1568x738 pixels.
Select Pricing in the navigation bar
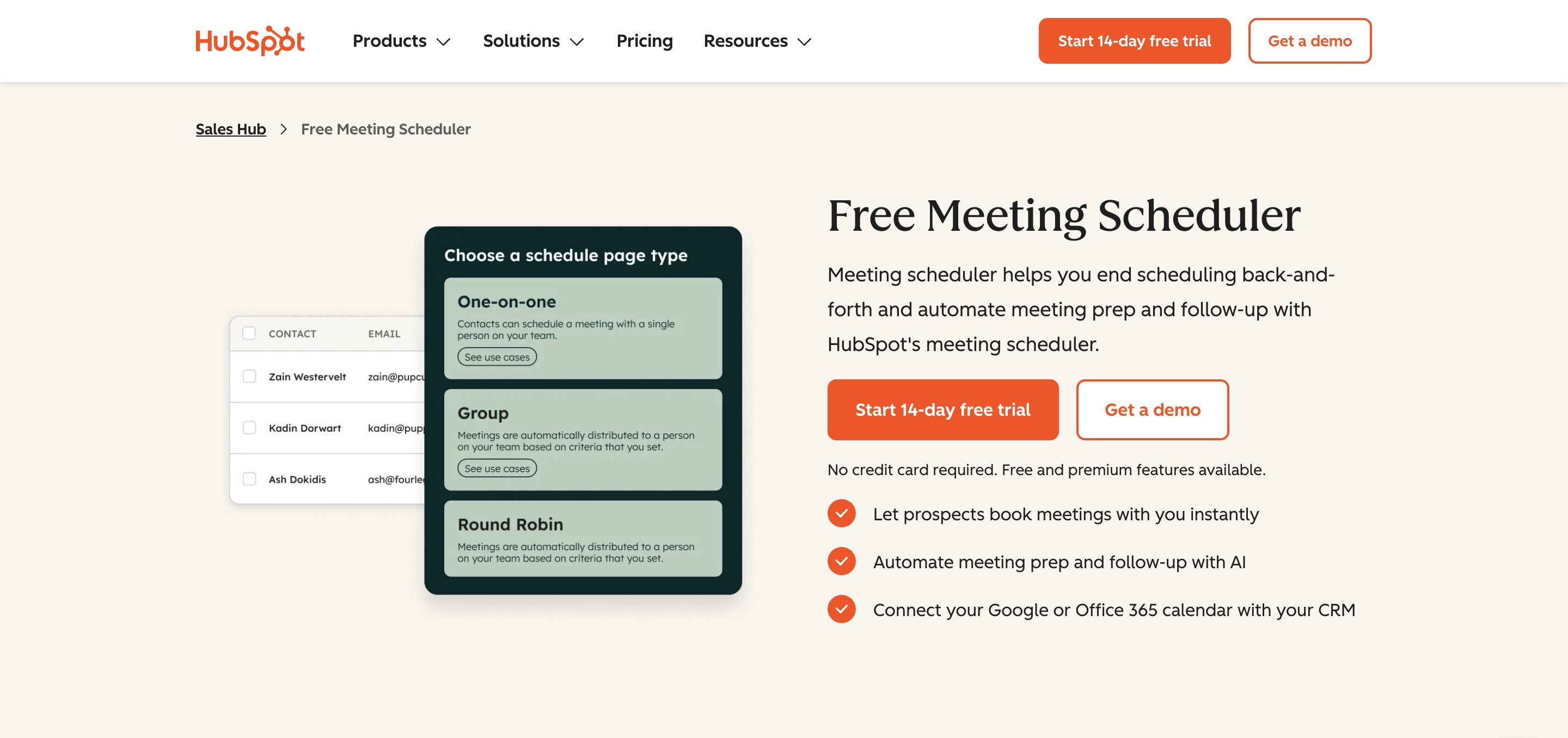tap(644, 41)
